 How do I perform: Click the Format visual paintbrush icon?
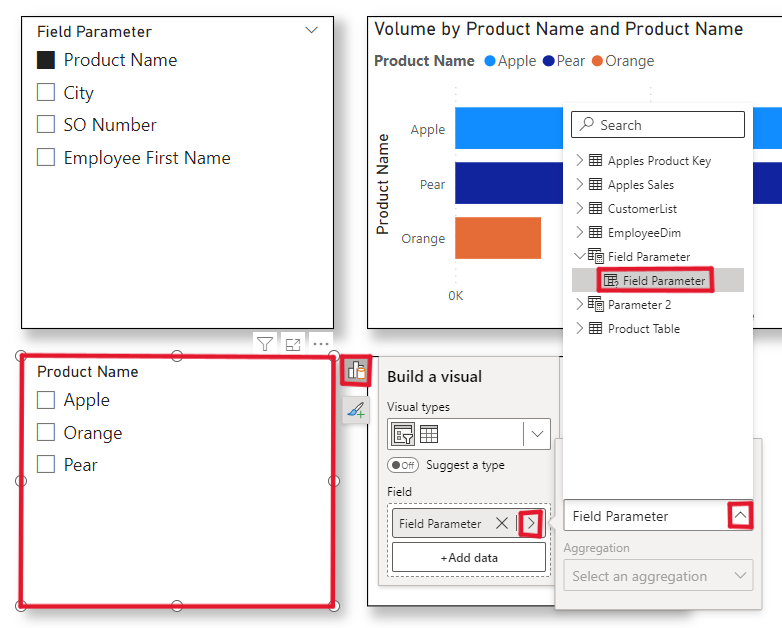[x=356, y=409]
